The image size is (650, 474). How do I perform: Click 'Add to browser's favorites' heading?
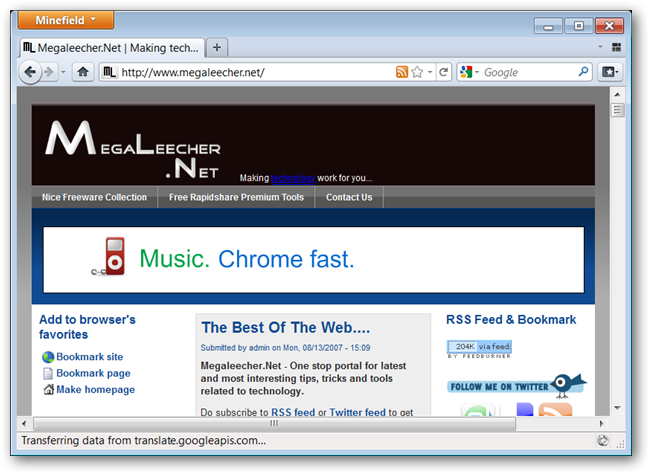(x=87, y=327)
